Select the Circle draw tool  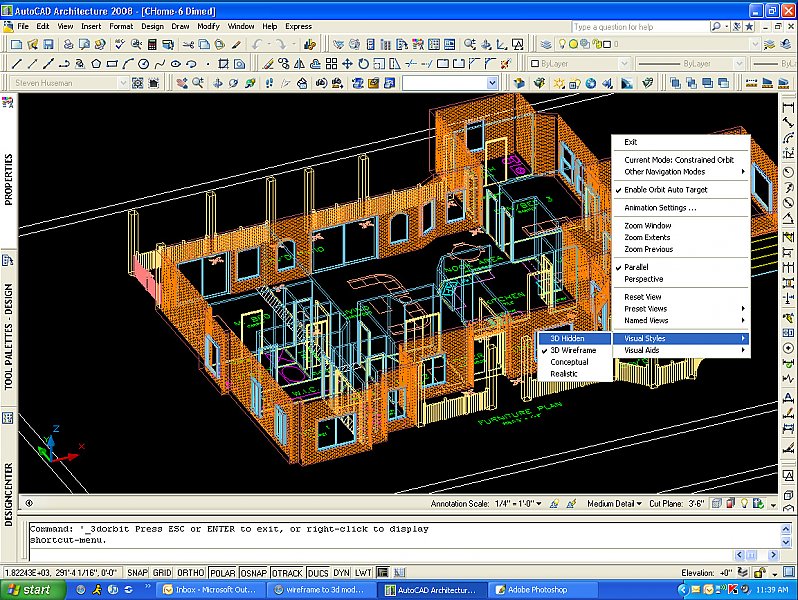click(144, 64)
